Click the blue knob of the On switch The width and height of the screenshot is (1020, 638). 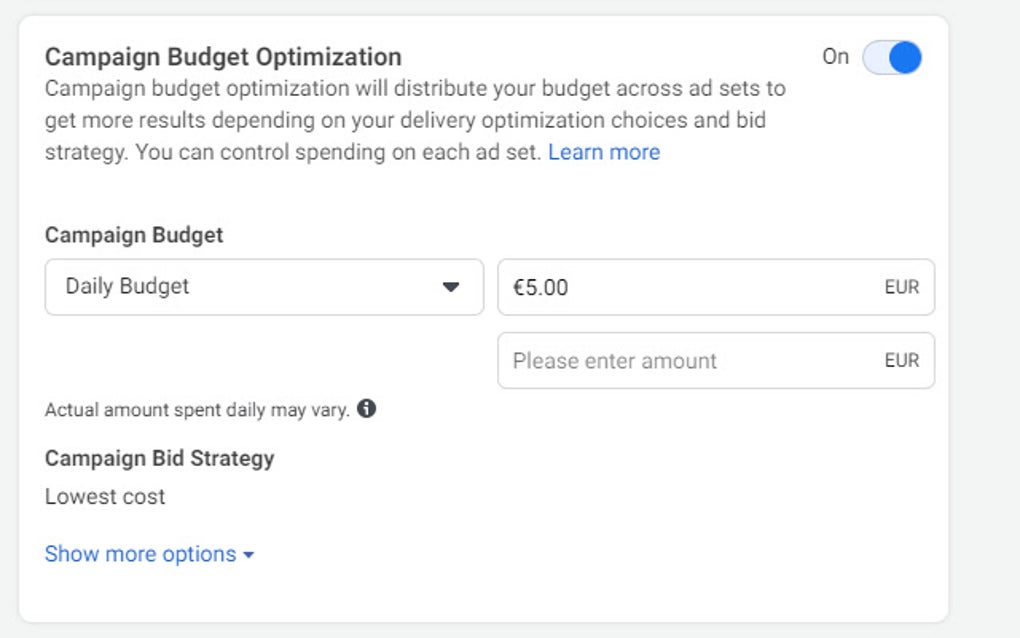point(904,57)
